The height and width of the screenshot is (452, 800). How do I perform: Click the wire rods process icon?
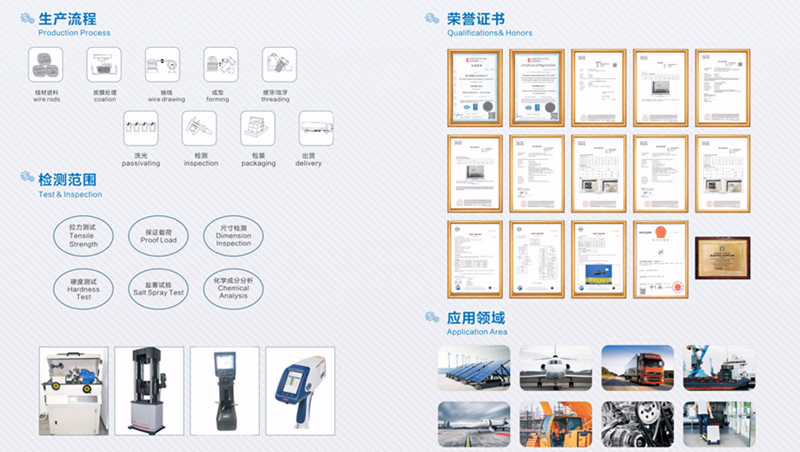click(46, 65)
